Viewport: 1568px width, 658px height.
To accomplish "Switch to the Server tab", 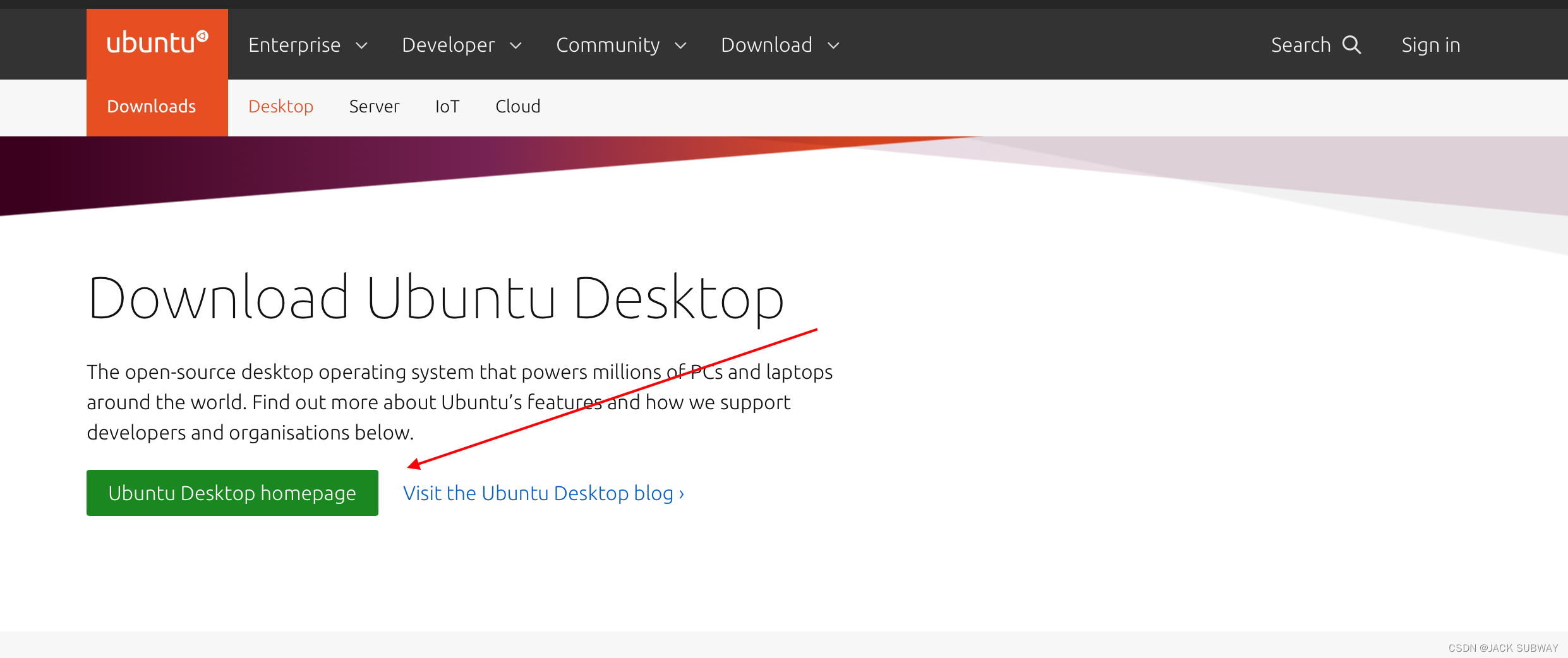I will [374, 106].
